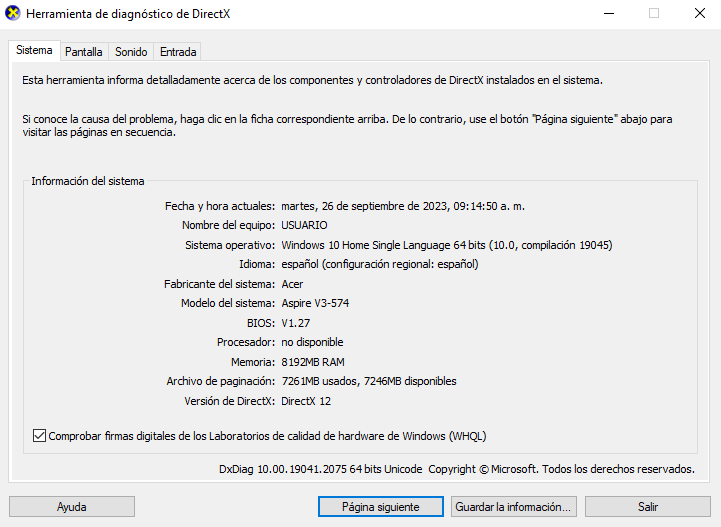The height and width of the screenshot is (527, 721).
Task: Minimize the DirectX diagnostic window
Action: click(x=609, y=13)
